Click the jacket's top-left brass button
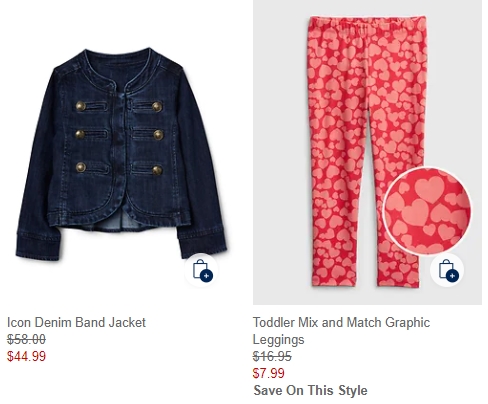Viewport: 488px width, 404px height. pyautogui.click(x=81, y=106)
